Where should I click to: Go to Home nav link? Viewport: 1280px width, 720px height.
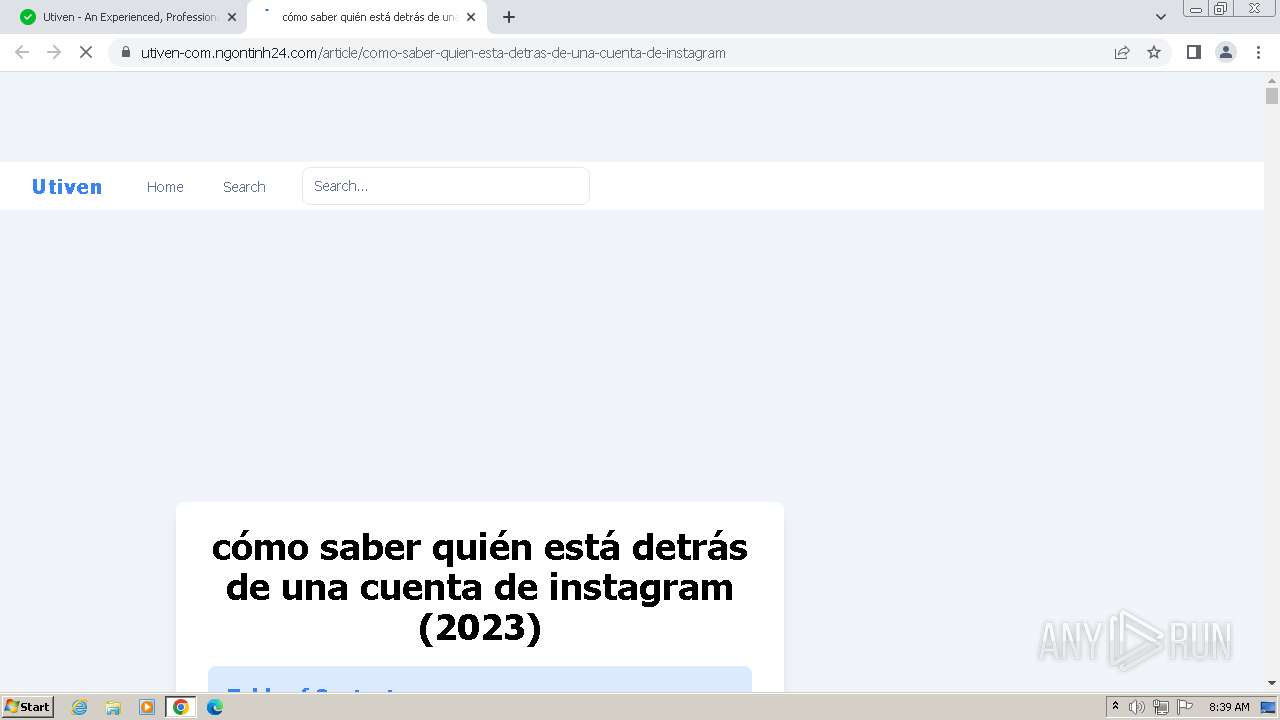click(x=165, y=187)
